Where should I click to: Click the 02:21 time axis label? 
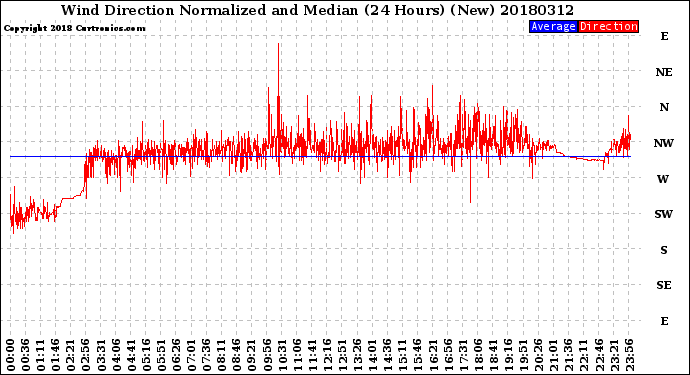[71, 355]
